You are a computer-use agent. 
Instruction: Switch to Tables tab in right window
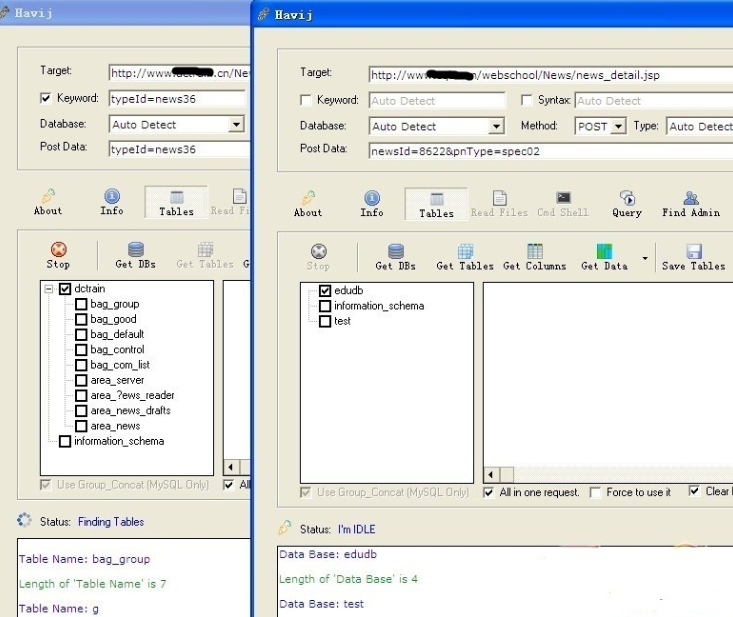click(436, 204)
